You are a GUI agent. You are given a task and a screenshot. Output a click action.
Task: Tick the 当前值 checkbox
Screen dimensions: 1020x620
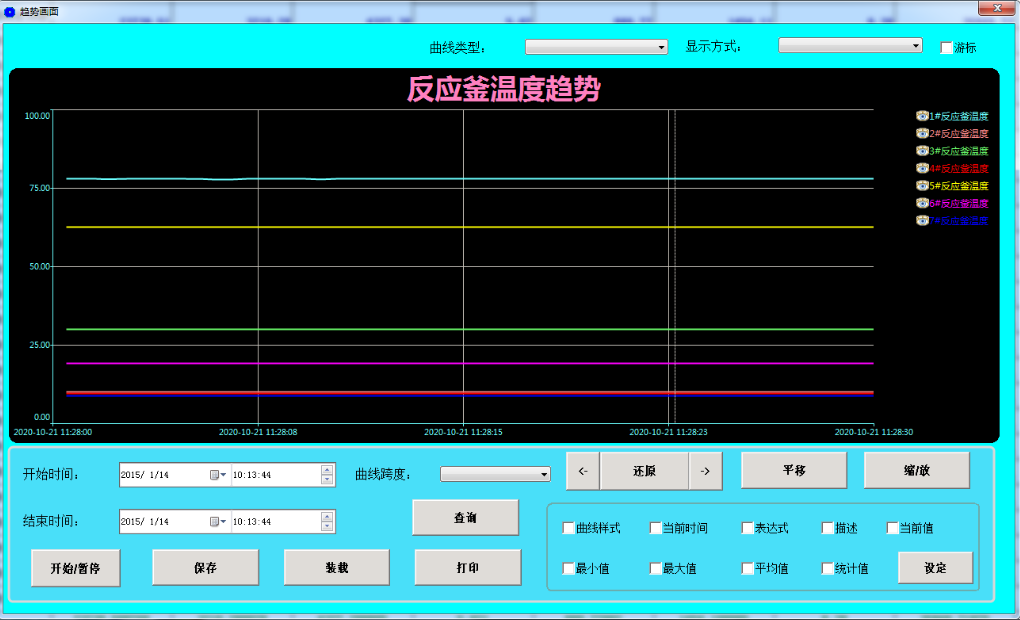[x=892, y=528]
